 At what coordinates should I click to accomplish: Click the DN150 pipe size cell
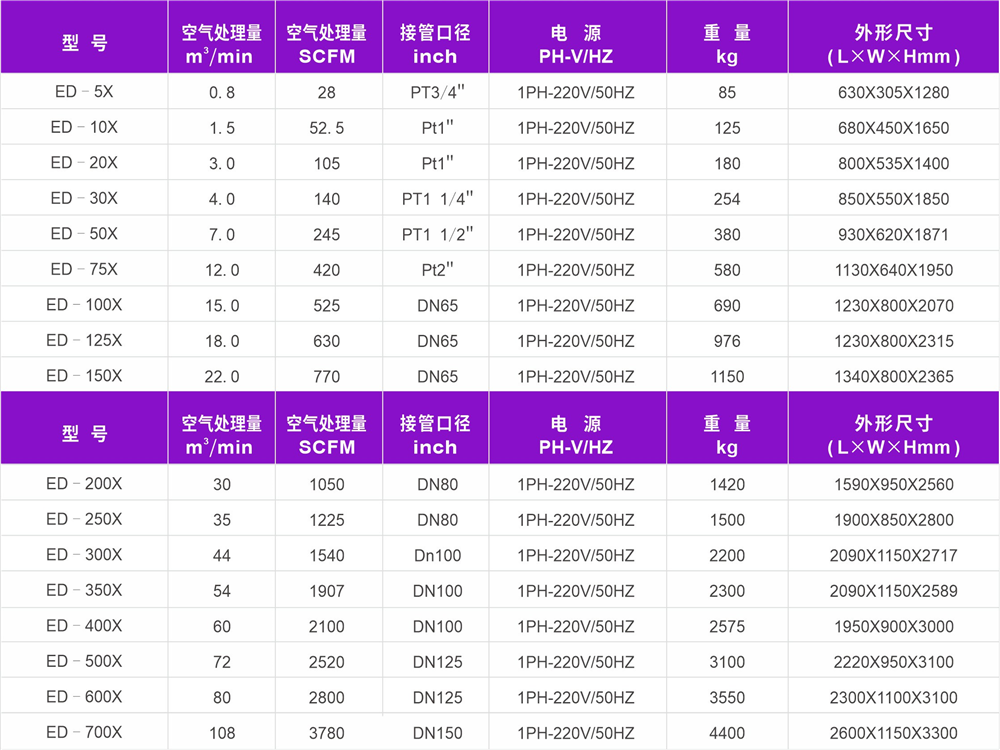point(435,733)
